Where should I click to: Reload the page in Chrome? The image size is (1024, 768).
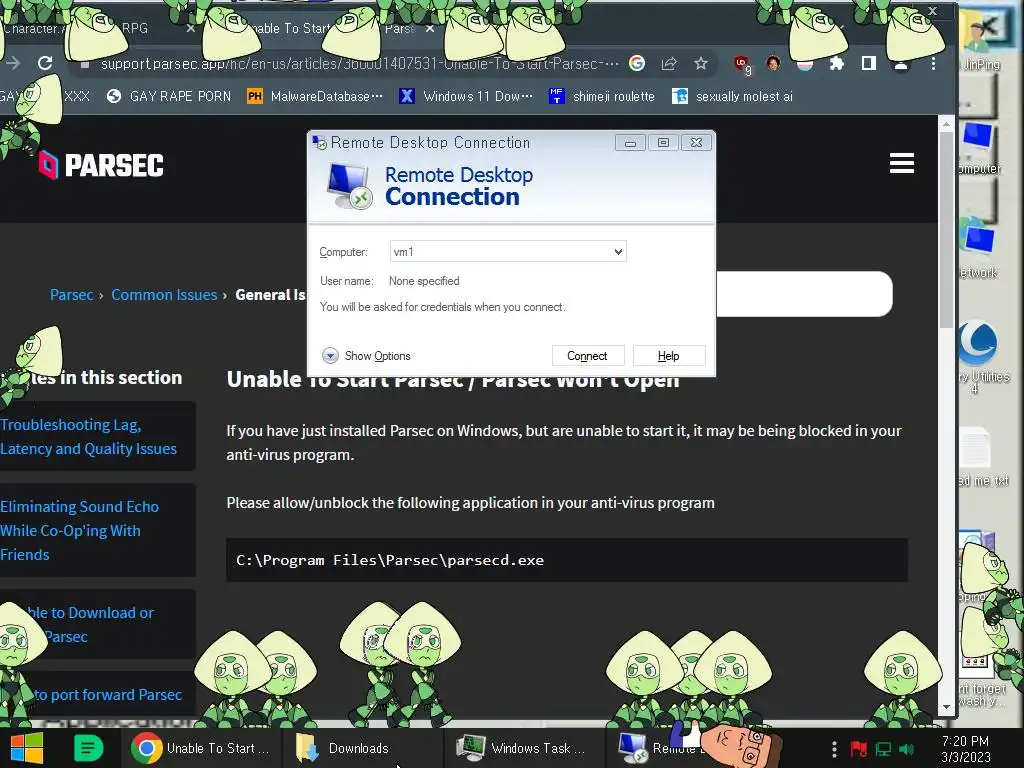point(44,63)
